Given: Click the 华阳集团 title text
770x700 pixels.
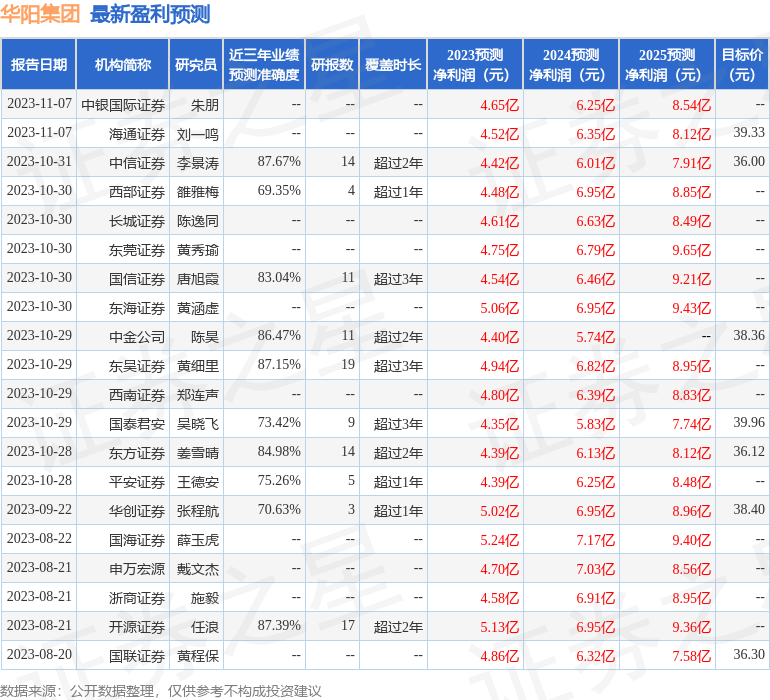Looking at the screenshot, I should 40,14.
